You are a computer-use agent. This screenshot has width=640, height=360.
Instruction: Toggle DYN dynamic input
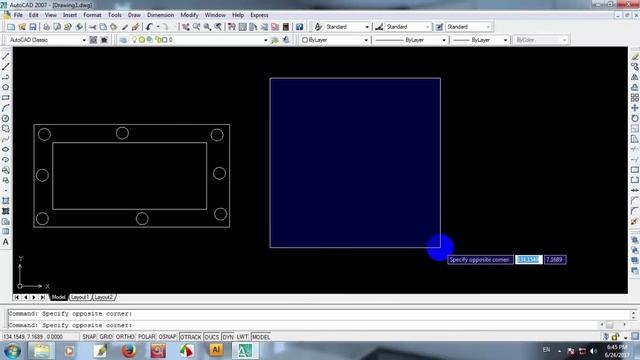(228, 337)
